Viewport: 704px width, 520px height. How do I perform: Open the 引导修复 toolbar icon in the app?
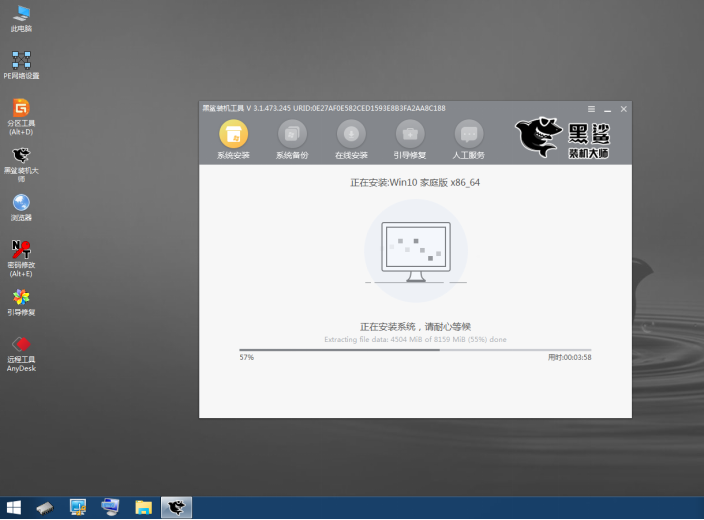[410, 134]
